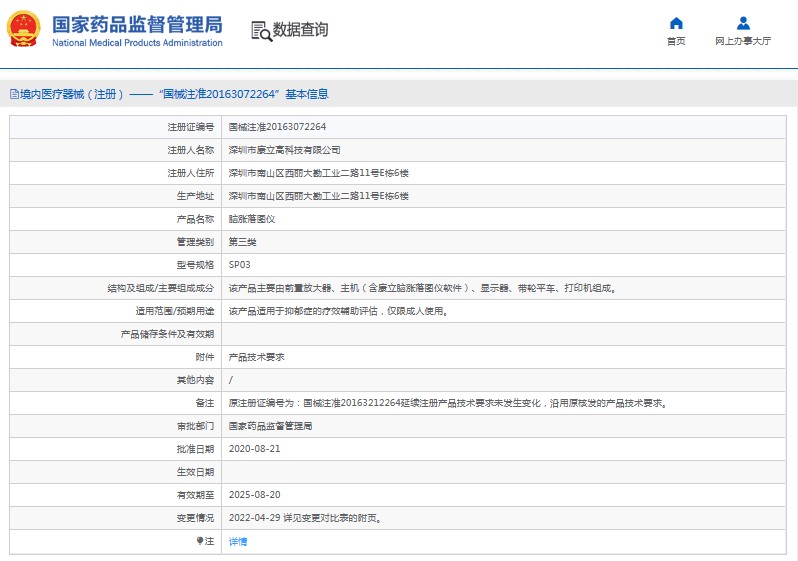Click the 数据查询 label

pos(300,30)
